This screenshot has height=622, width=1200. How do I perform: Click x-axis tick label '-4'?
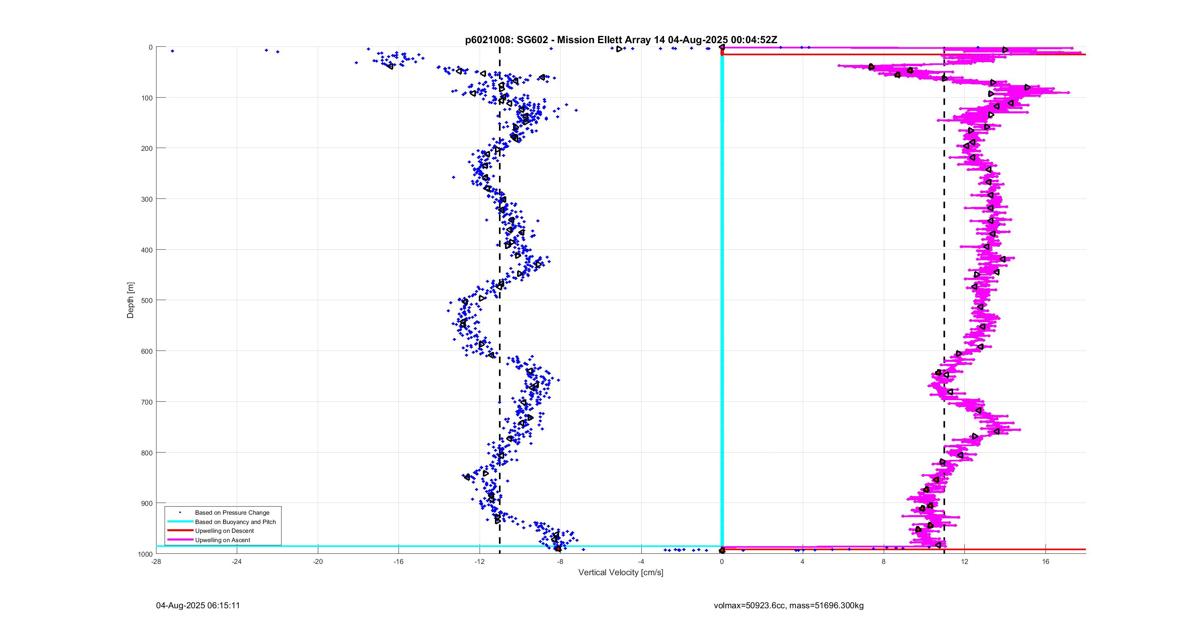641,561
